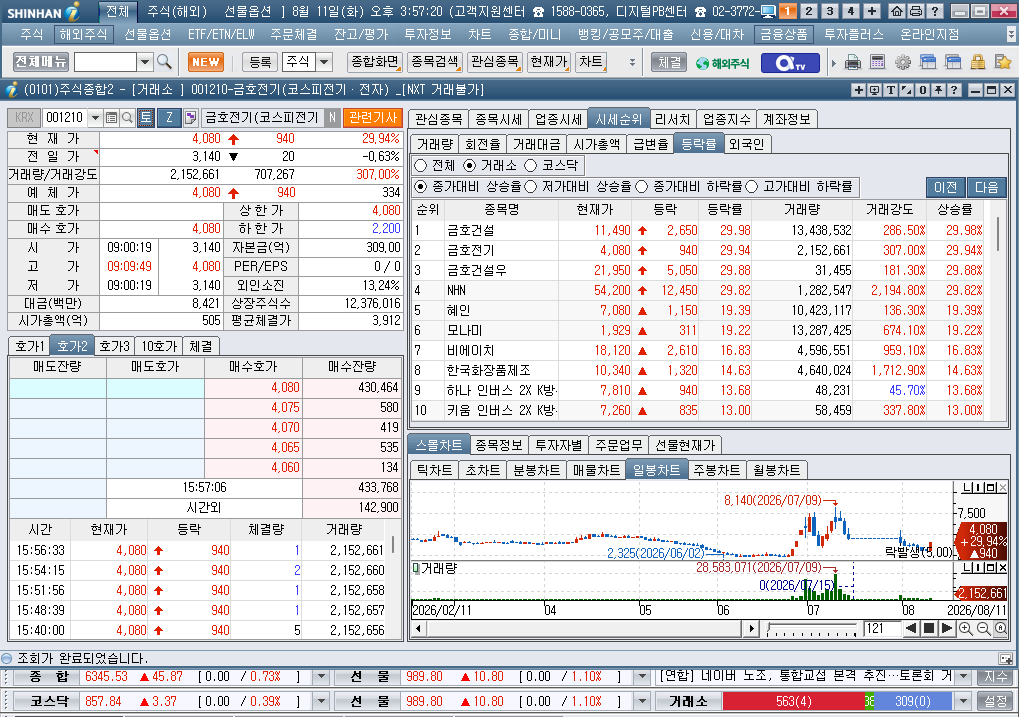
Task: Click the 해외주식 globe shortcut
Action: 722,63
